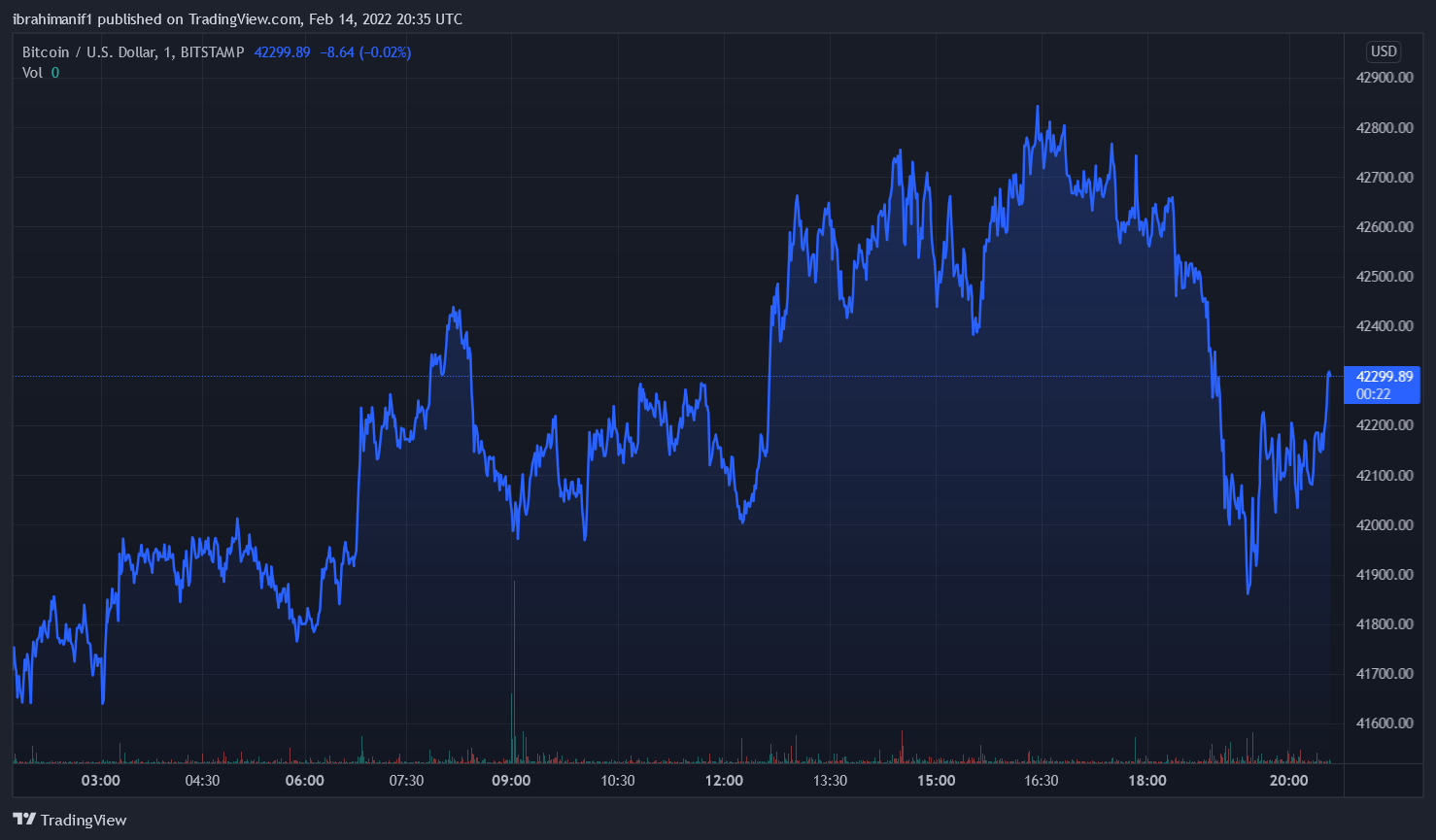Select the 12:00 time axis marker
This screenshot has height=840, width=1436.
724,781
